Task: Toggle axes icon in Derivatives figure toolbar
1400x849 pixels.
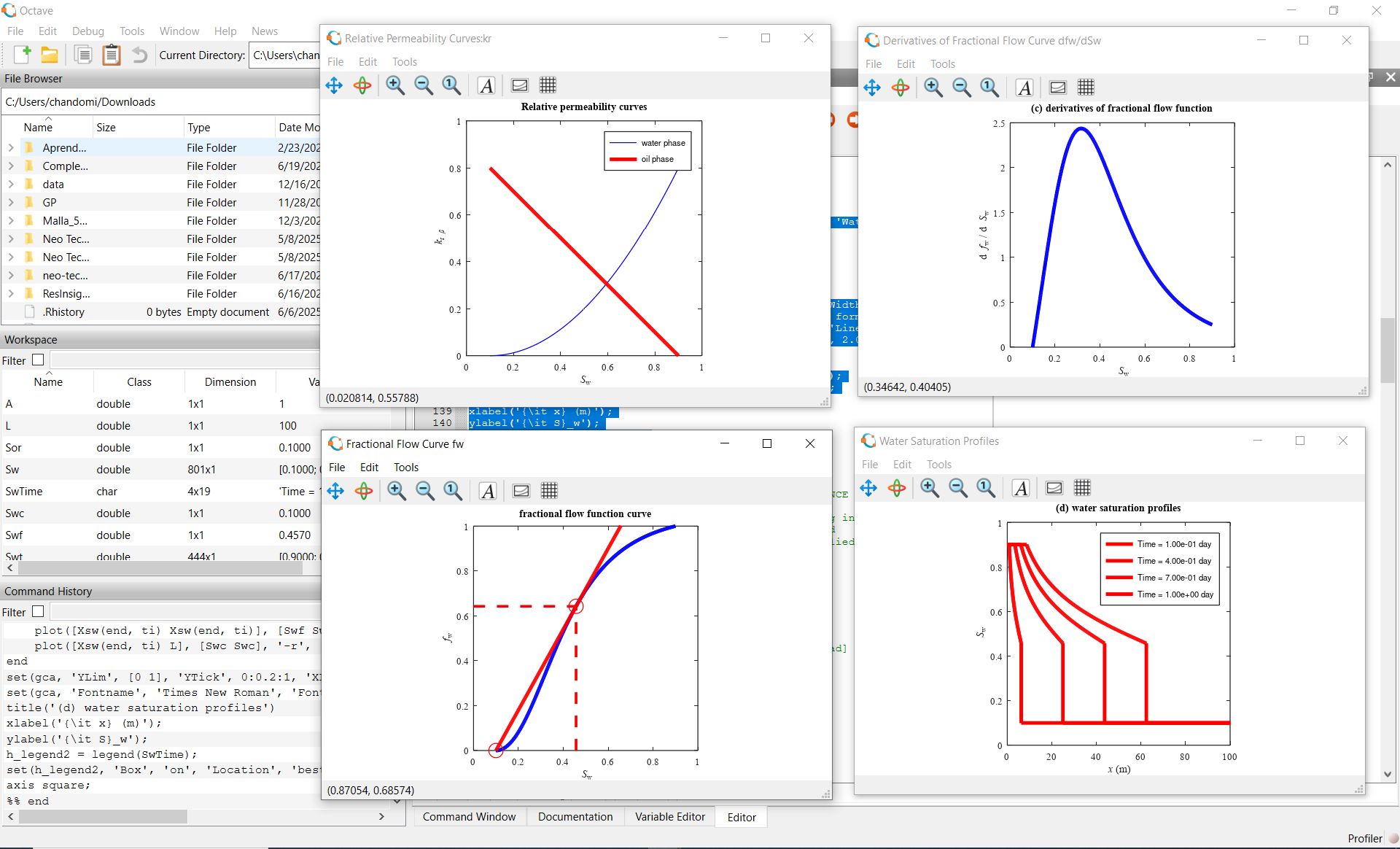Action: [x=1057, y=88]
